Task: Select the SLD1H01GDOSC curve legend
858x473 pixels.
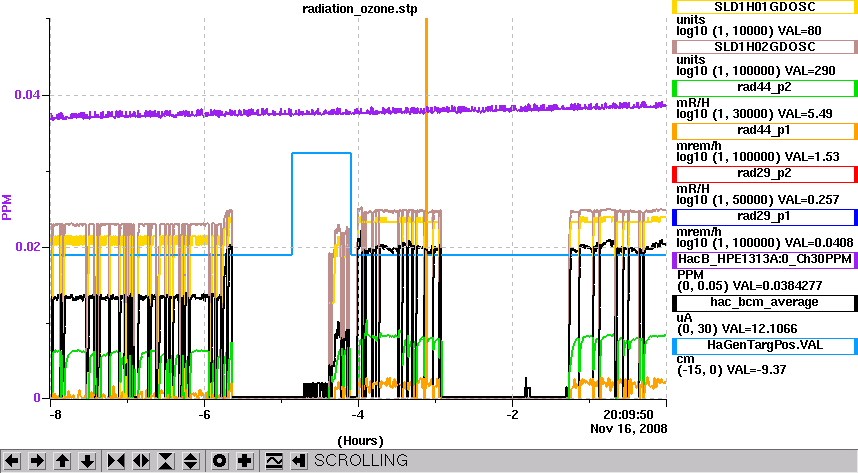Action: (x=764, y=7)
